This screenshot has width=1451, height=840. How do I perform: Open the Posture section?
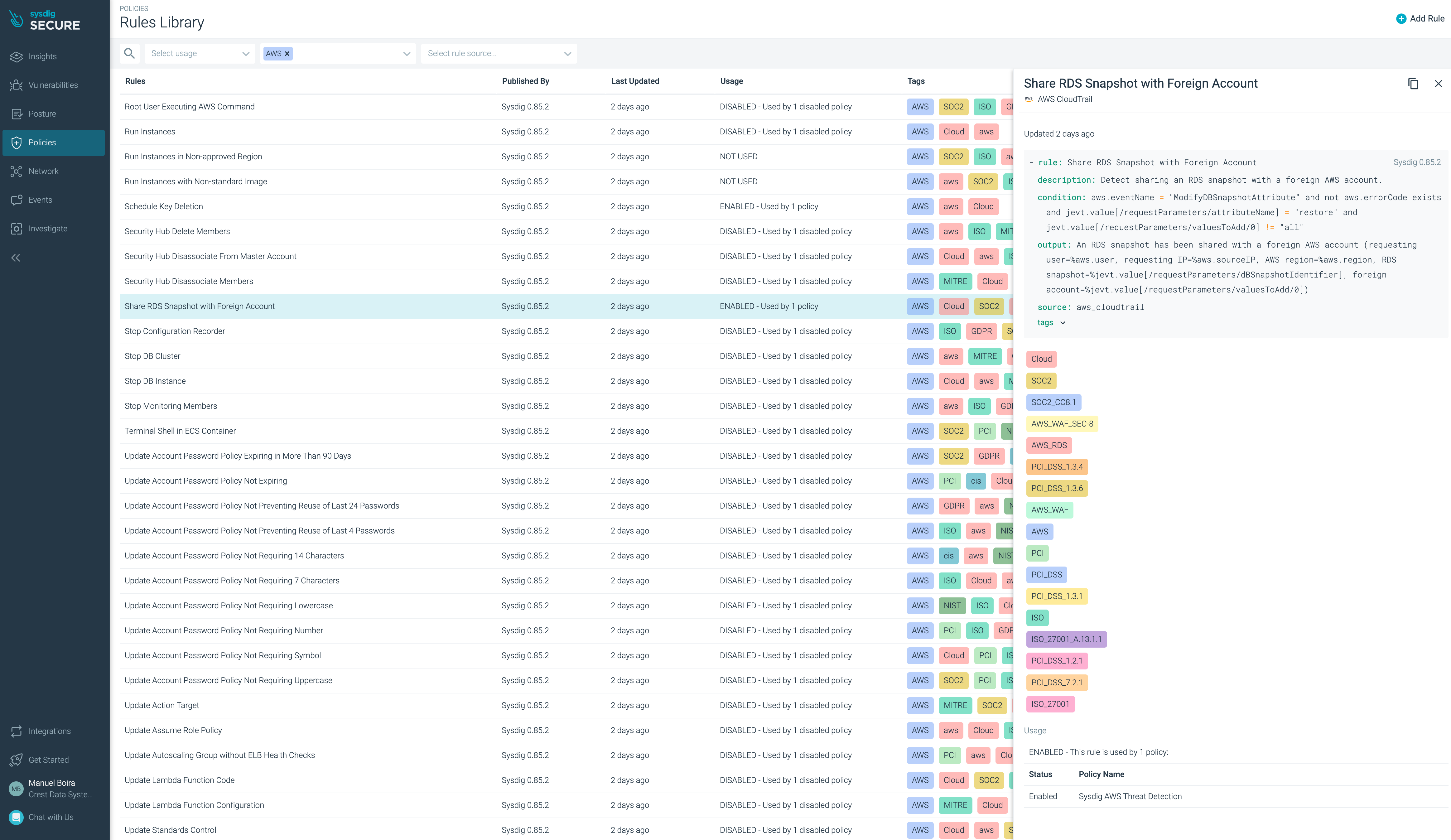tap(42, 113)
